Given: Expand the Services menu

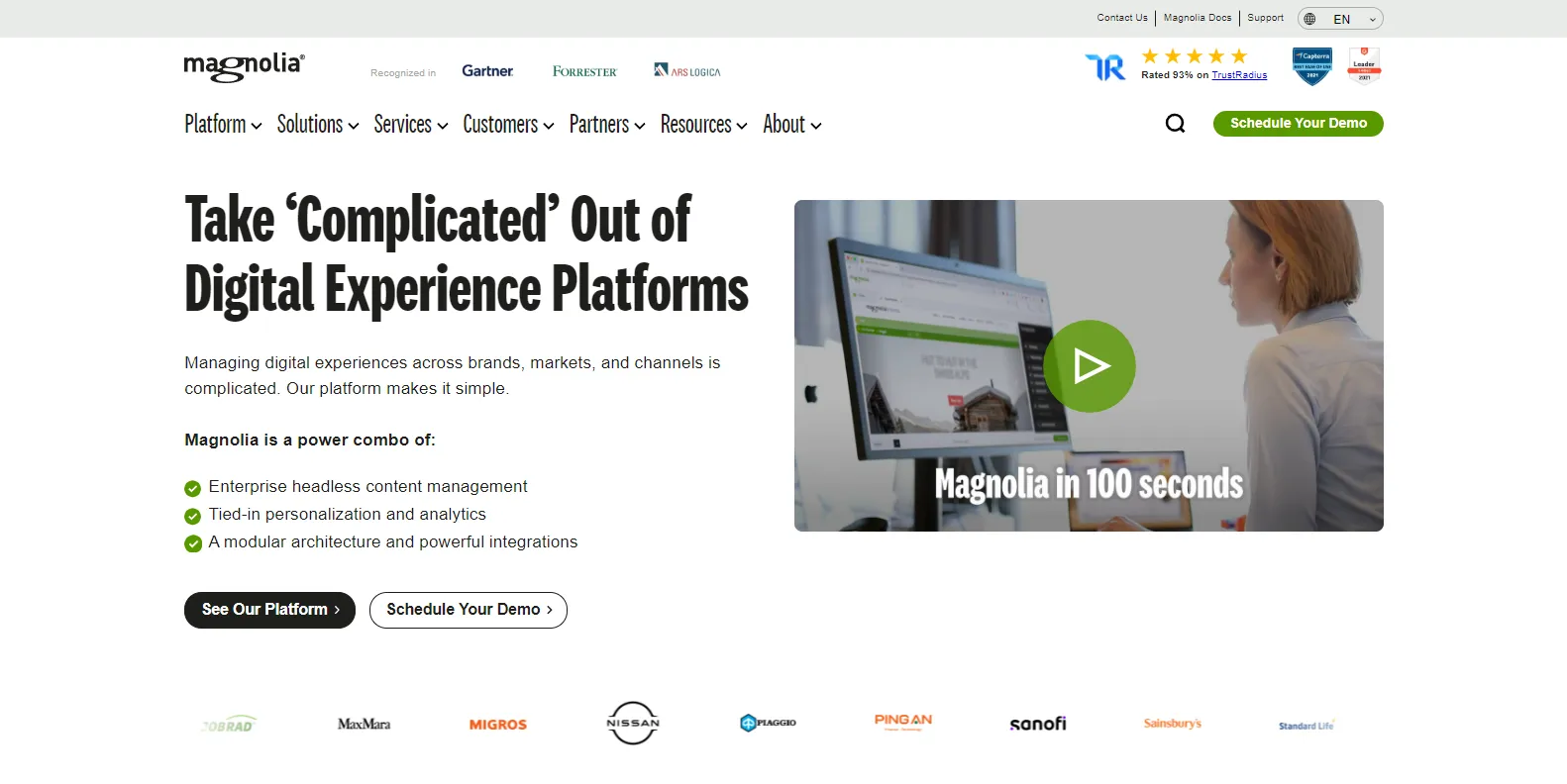Looking at the screenshot, I should click(411, 124).
